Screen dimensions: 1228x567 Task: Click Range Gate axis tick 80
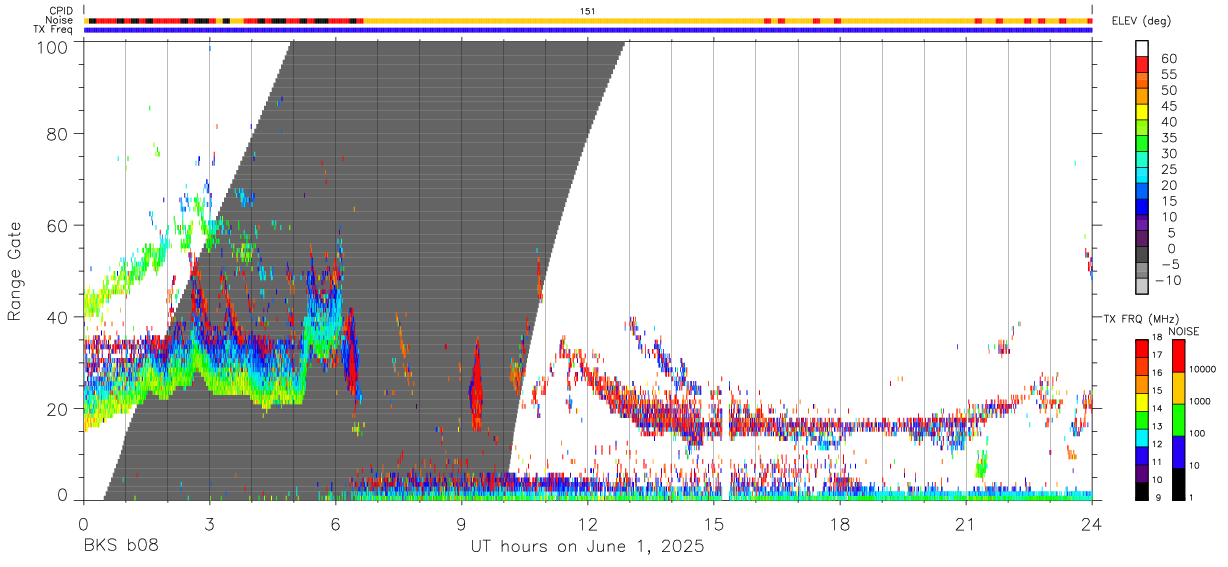click(59, 133)
